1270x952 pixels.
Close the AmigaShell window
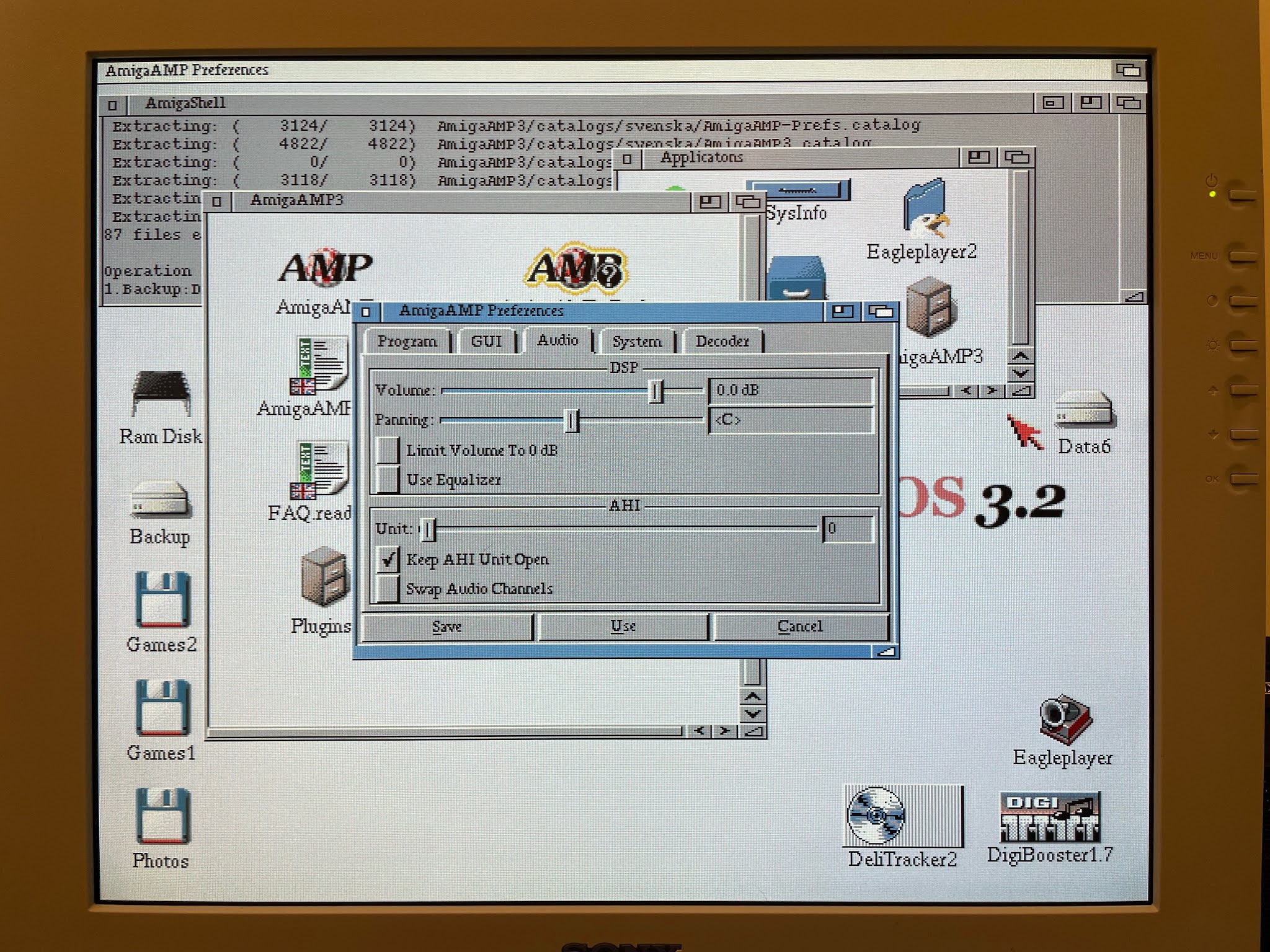pos(112,105)
